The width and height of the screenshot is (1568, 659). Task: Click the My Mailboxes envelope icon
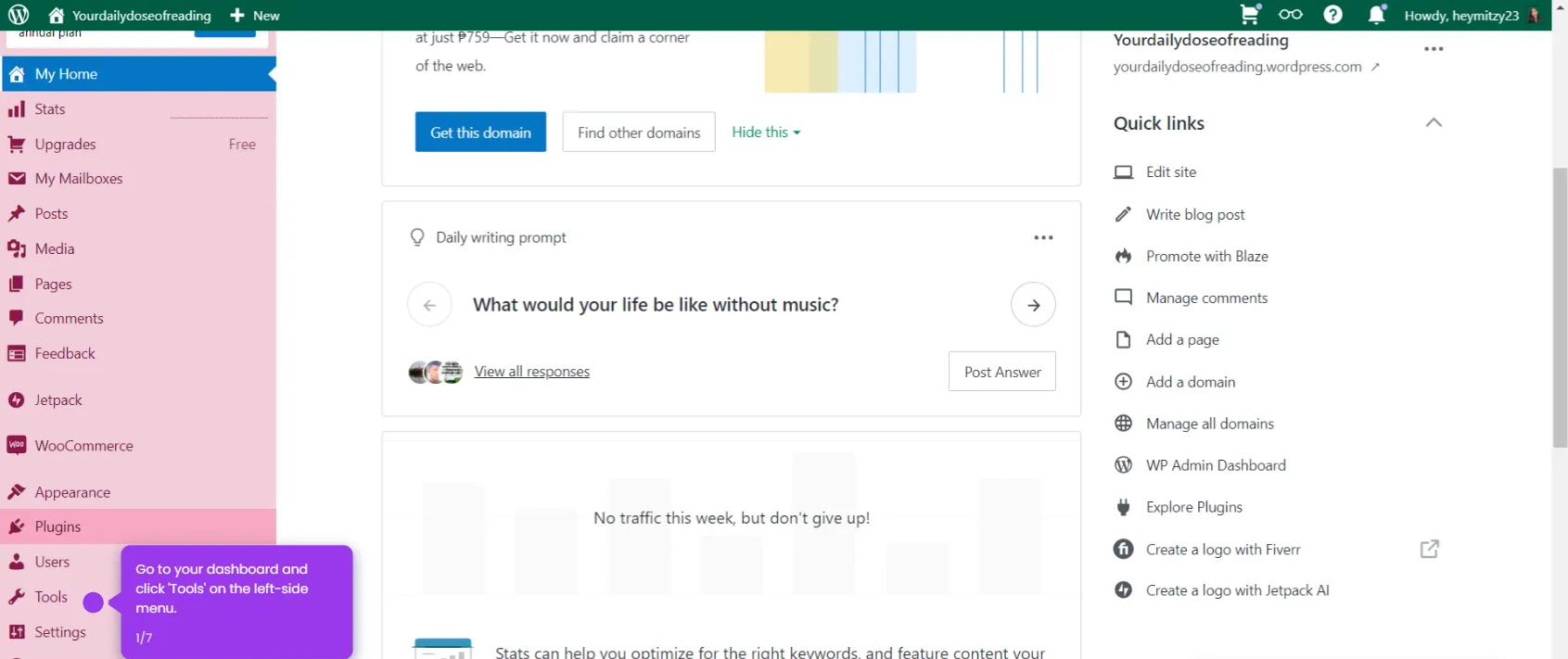click(17, 179)
